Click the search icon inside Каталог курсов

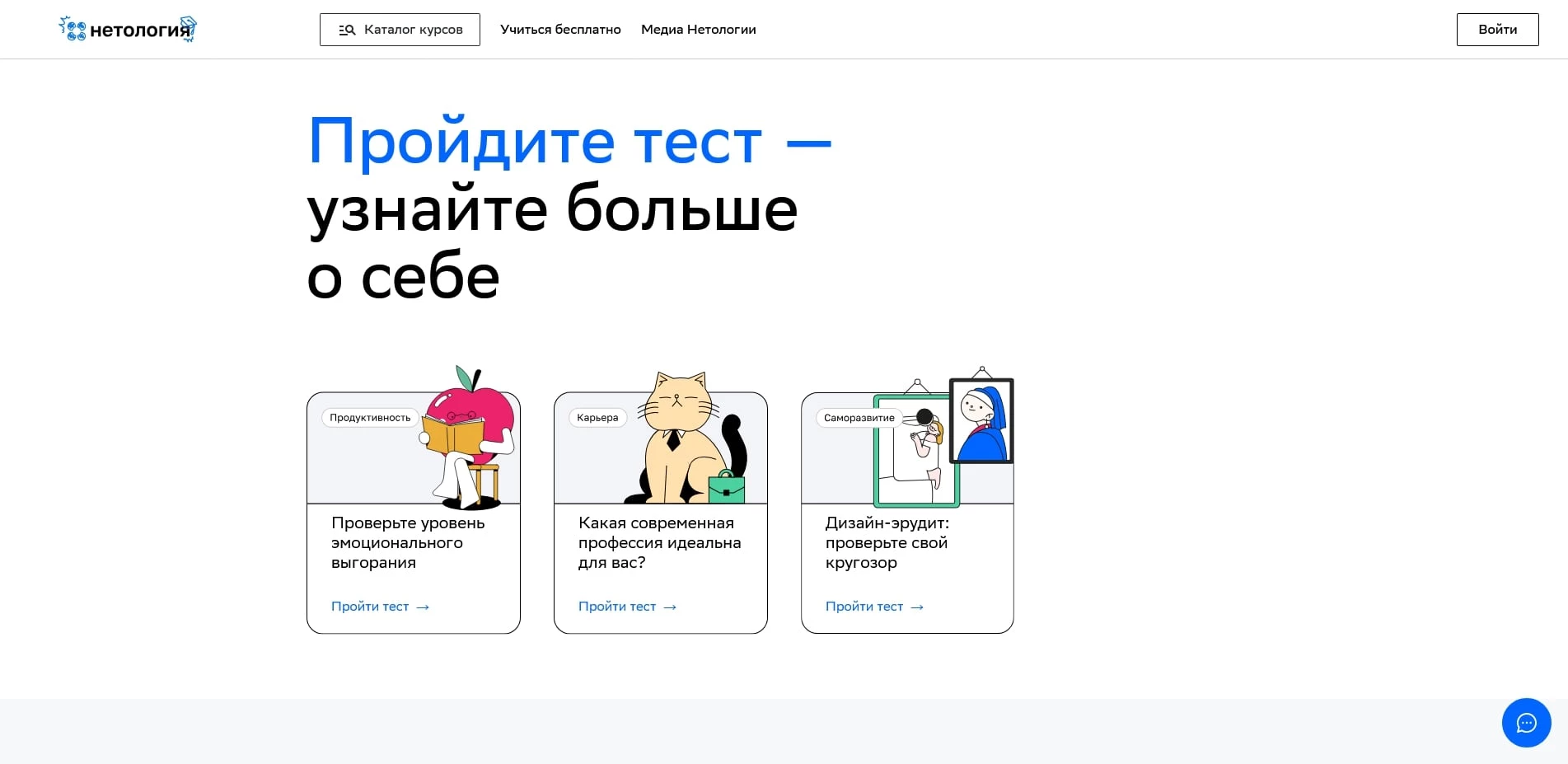347,29
